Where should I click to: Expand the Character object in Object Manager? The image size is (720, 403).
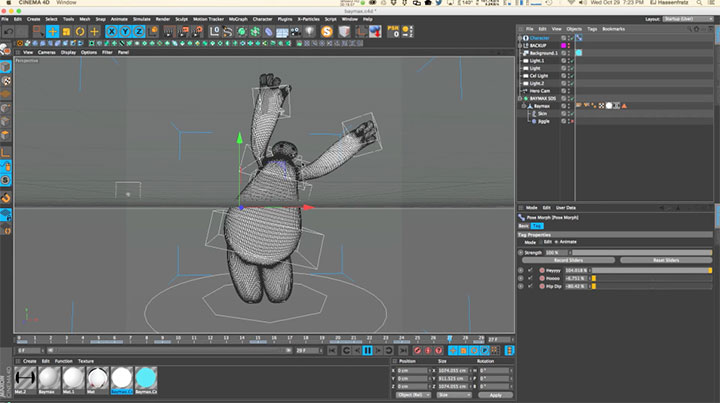pyautogui.click(x=520, y=38)
